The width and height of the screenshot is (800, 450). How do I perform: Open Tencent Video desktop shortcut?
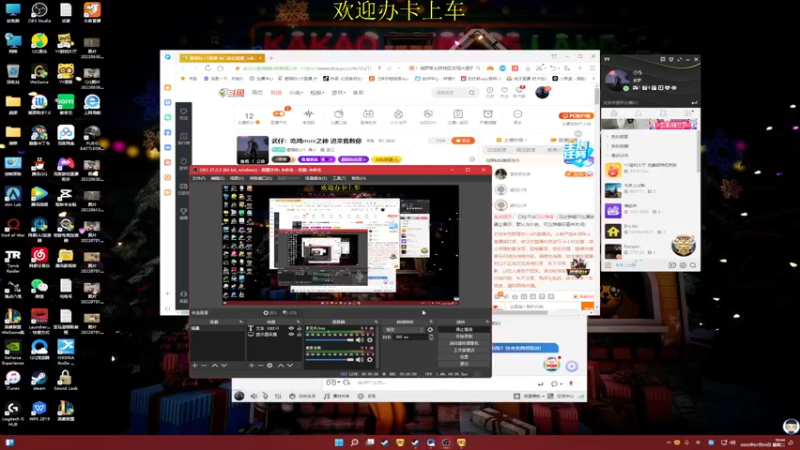point(39,196)
